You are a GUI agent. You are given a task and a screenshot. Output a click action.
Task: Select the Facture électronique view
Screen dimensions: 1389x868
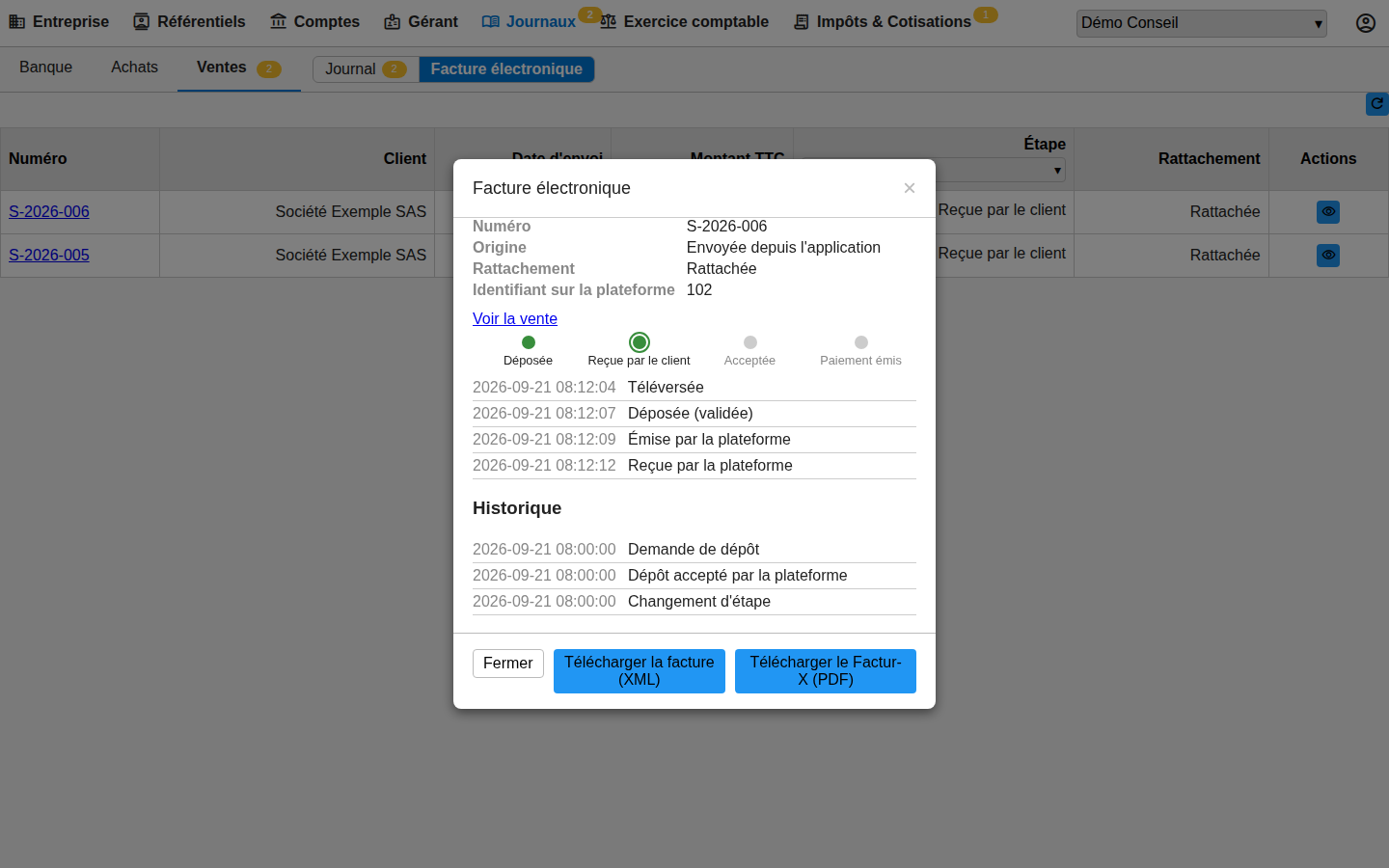(x=506, y=69)
